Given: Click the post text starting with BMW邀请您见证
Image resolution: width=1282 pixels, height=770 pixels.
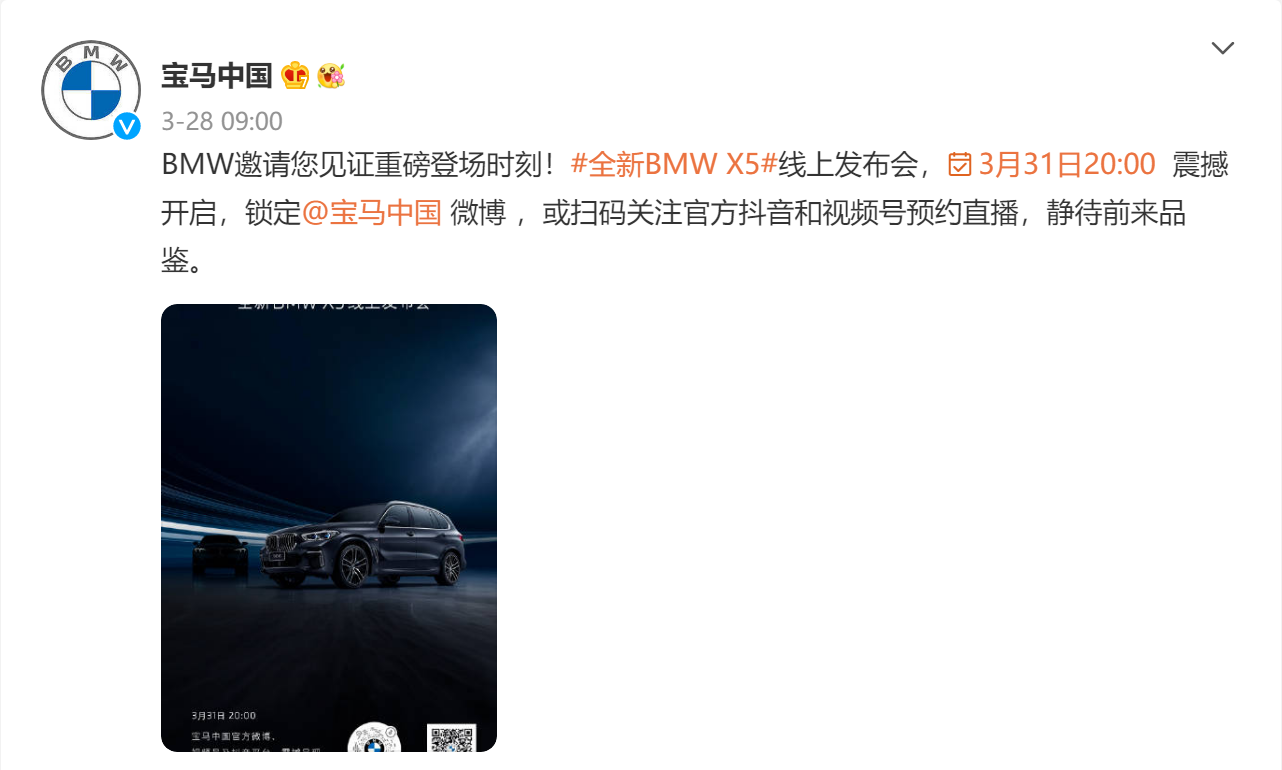Looking at the screenshot, I should click(695, 213).
